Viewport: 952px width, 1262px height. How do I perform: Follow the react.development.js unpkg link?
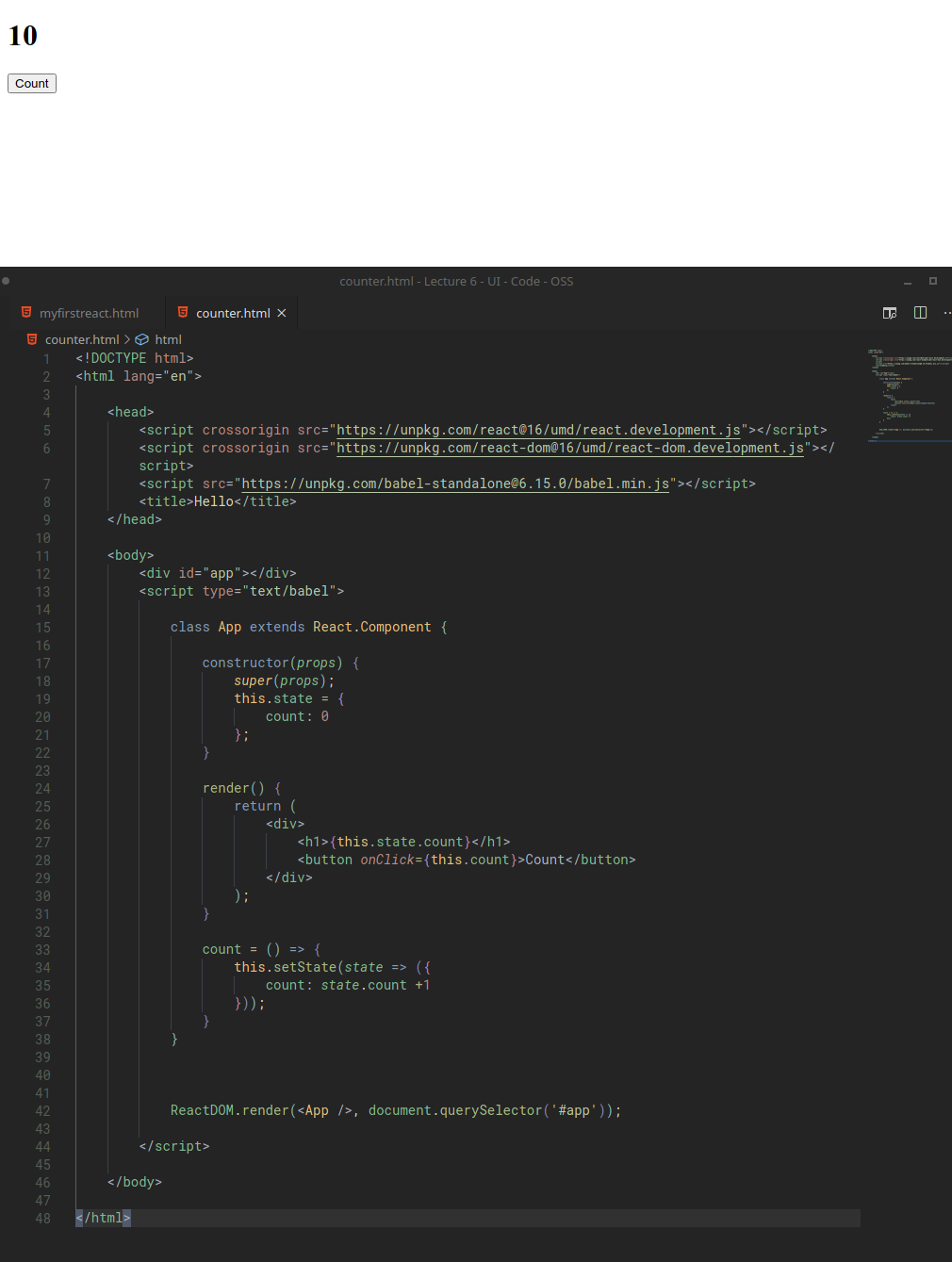(x=538, y=430)
